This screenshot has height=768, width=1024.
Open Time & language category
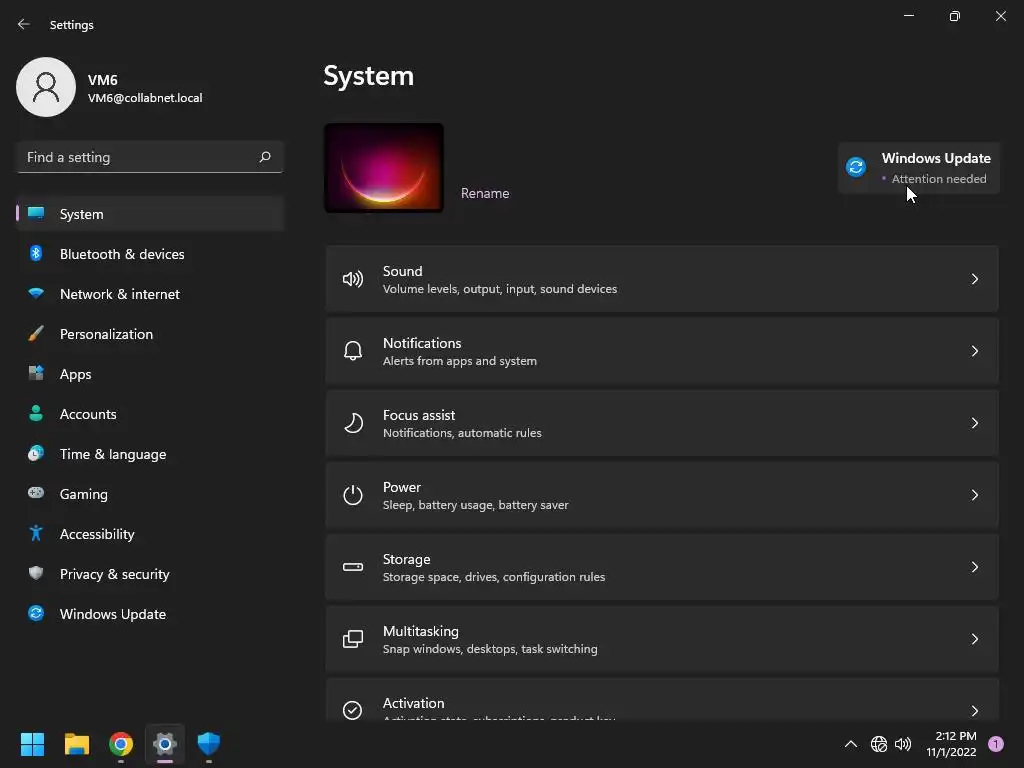[x=150, y=454]
